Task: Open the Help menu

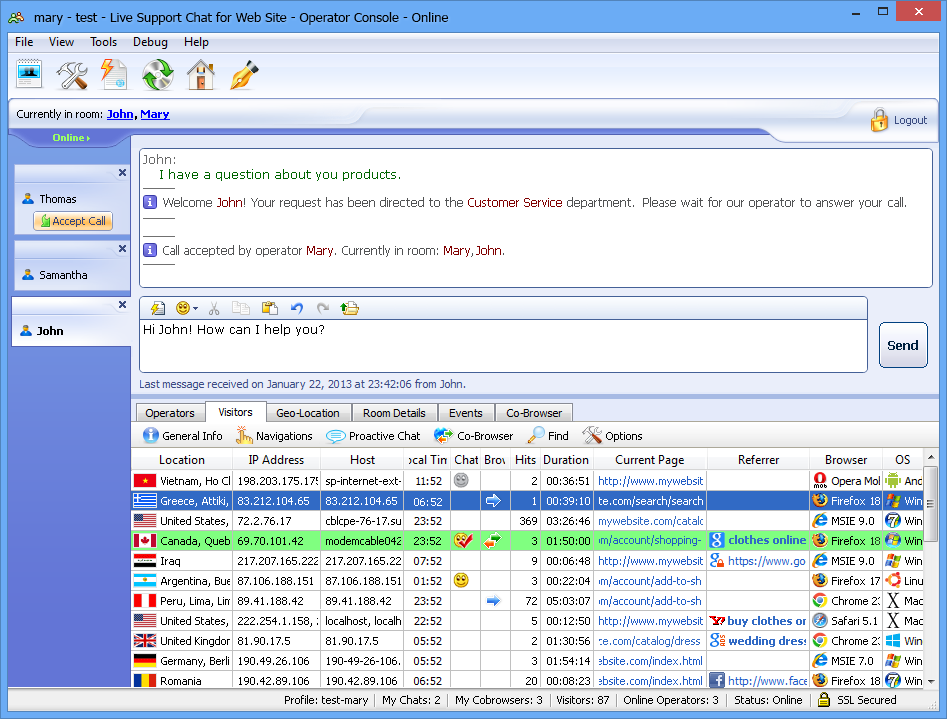Action: [196, 42]
